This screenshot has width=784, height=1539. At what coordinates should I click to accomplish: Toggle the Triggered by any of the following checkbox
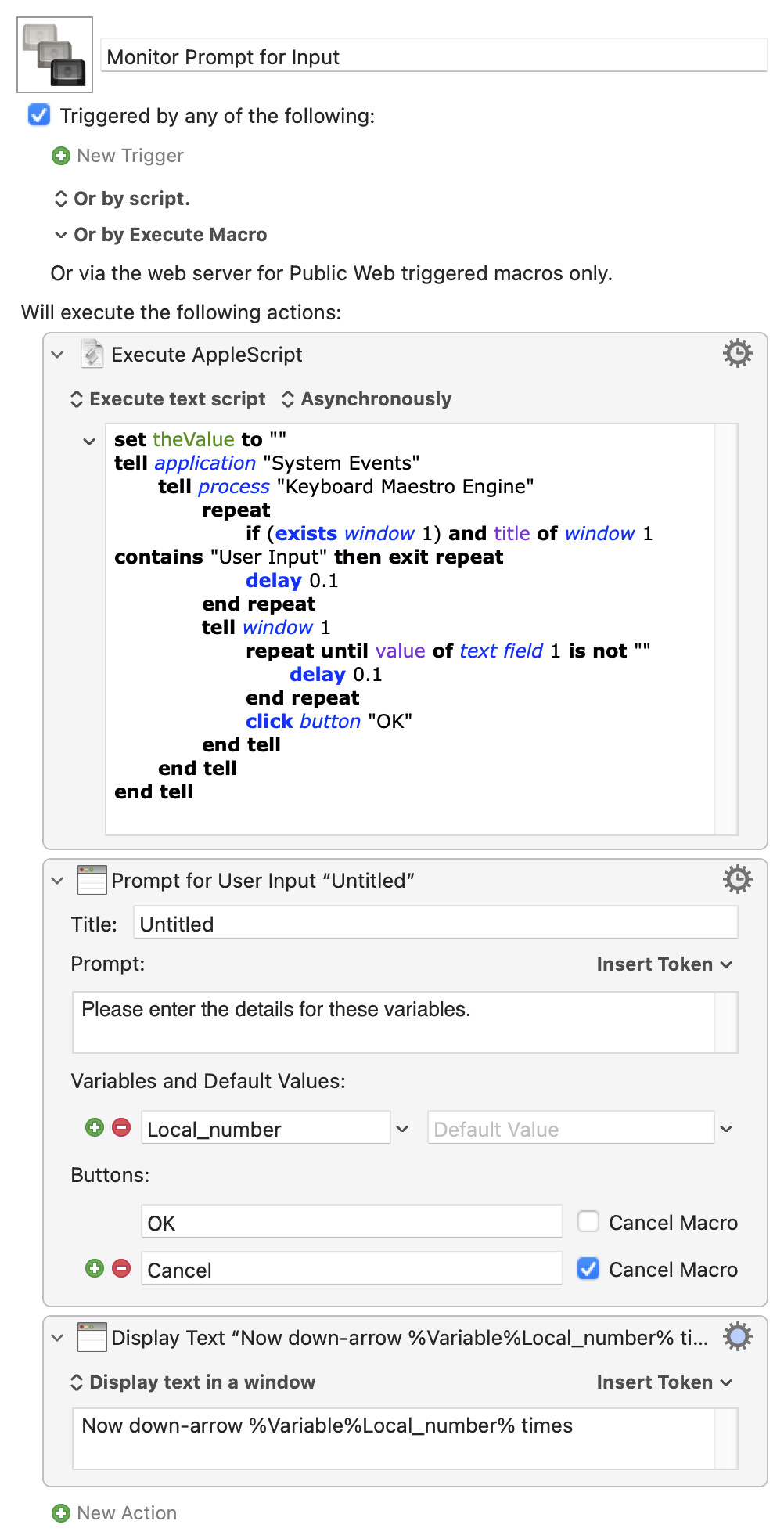pyautogui.click(x=39, y=115)
